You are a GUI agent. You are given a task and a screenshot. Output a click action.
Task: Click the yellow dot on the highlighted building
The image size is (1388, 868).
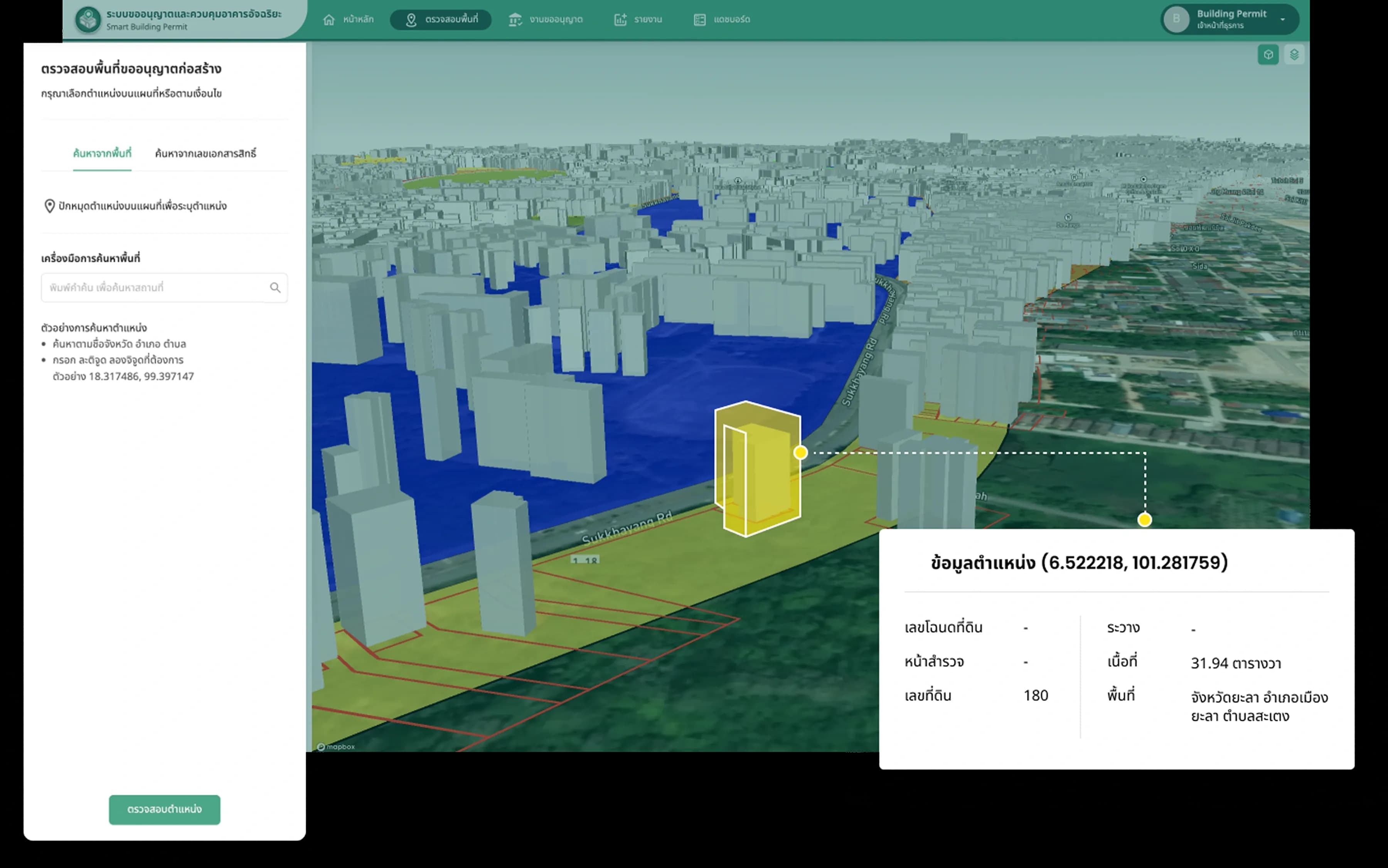[x=800, y=453]
